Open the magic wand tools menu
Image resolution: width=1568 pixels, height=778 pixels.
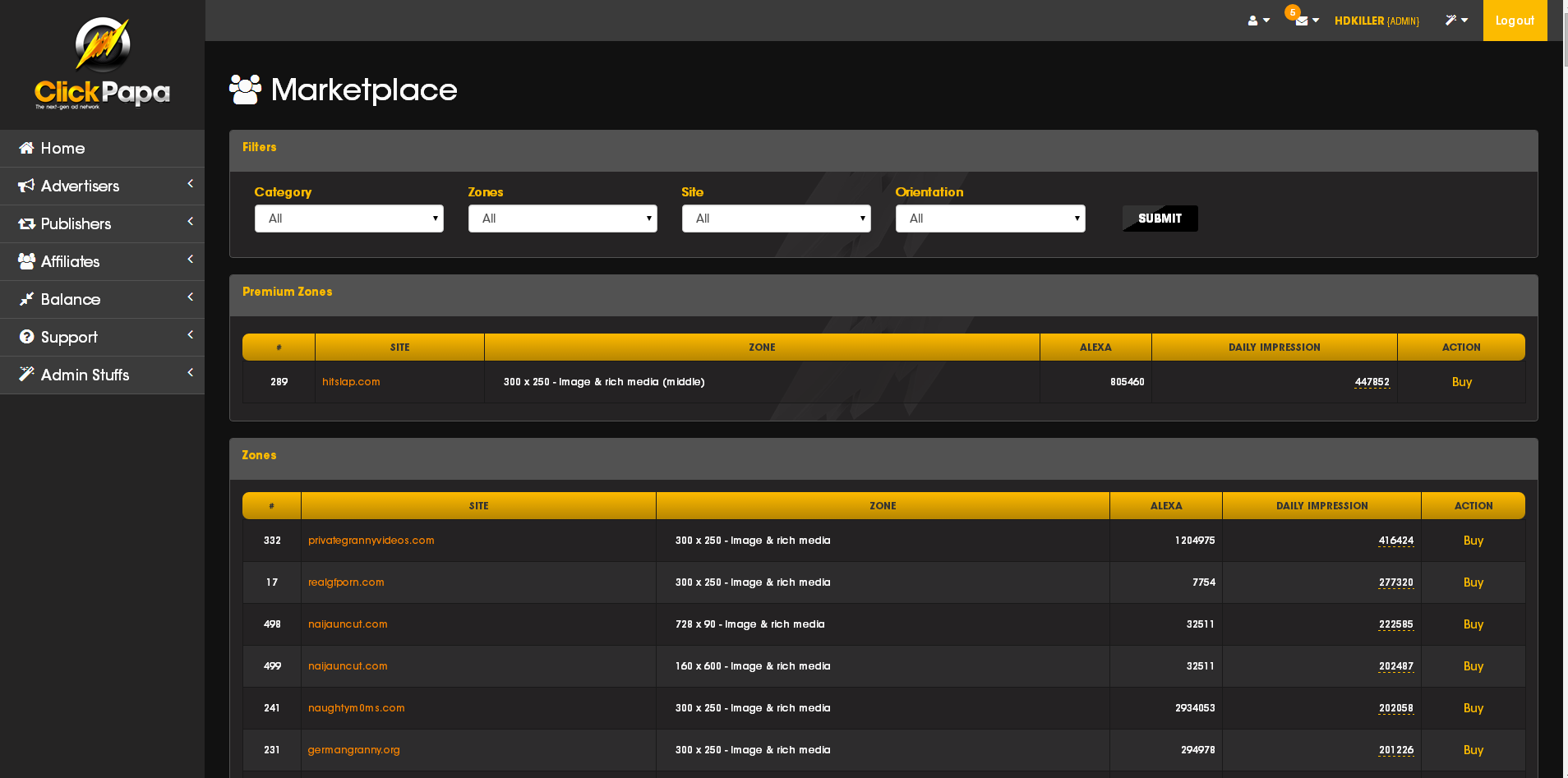point(1456,21)
